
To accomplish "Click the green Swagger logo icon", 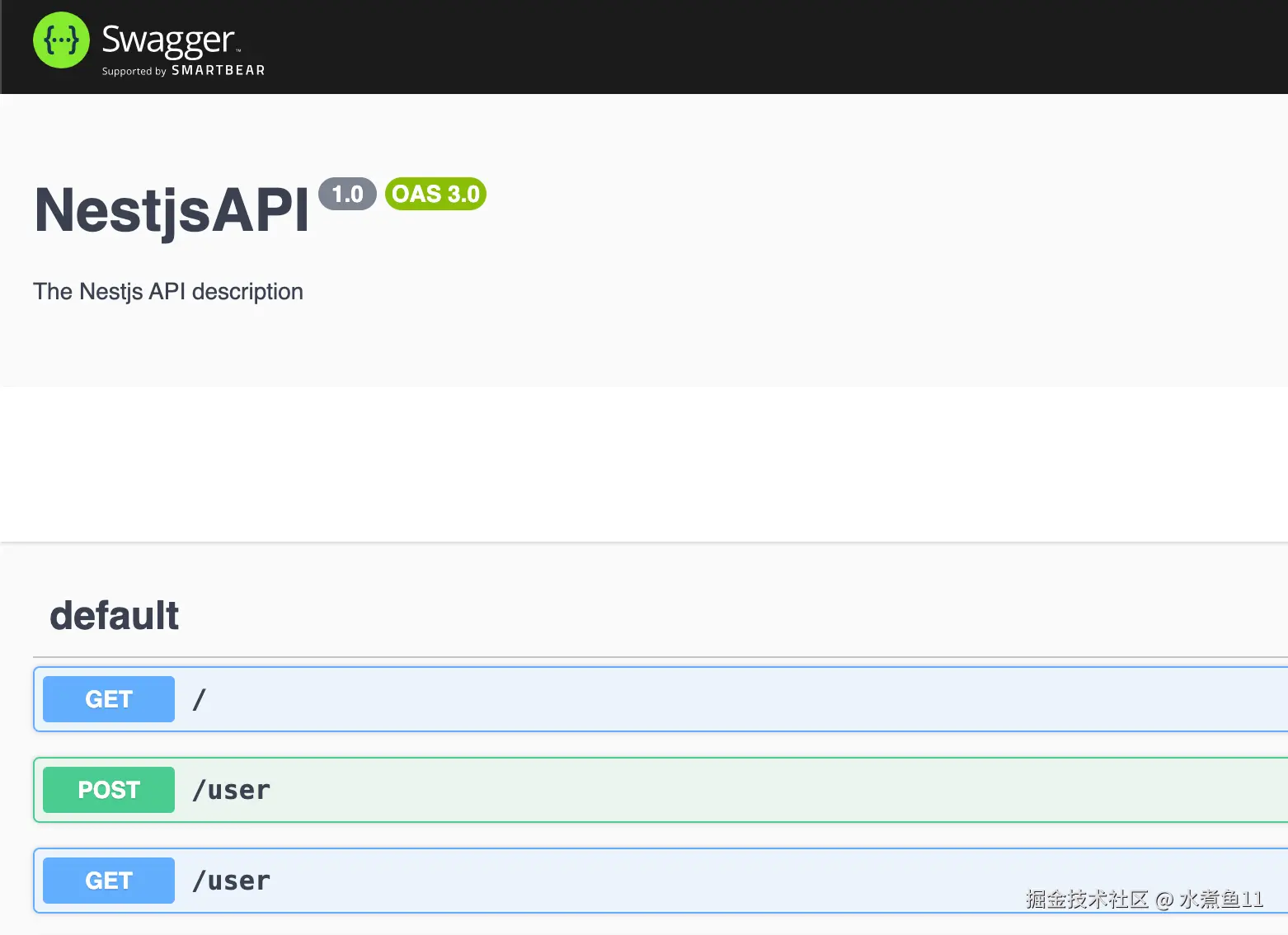I will (61, 40).
